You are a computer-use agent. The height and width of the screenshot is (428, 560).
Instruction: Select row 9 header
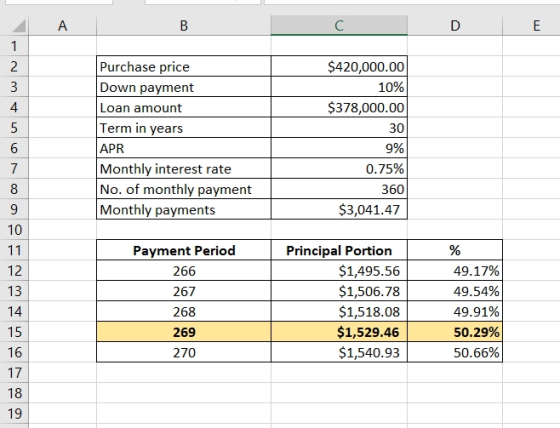tap(14, 209)
